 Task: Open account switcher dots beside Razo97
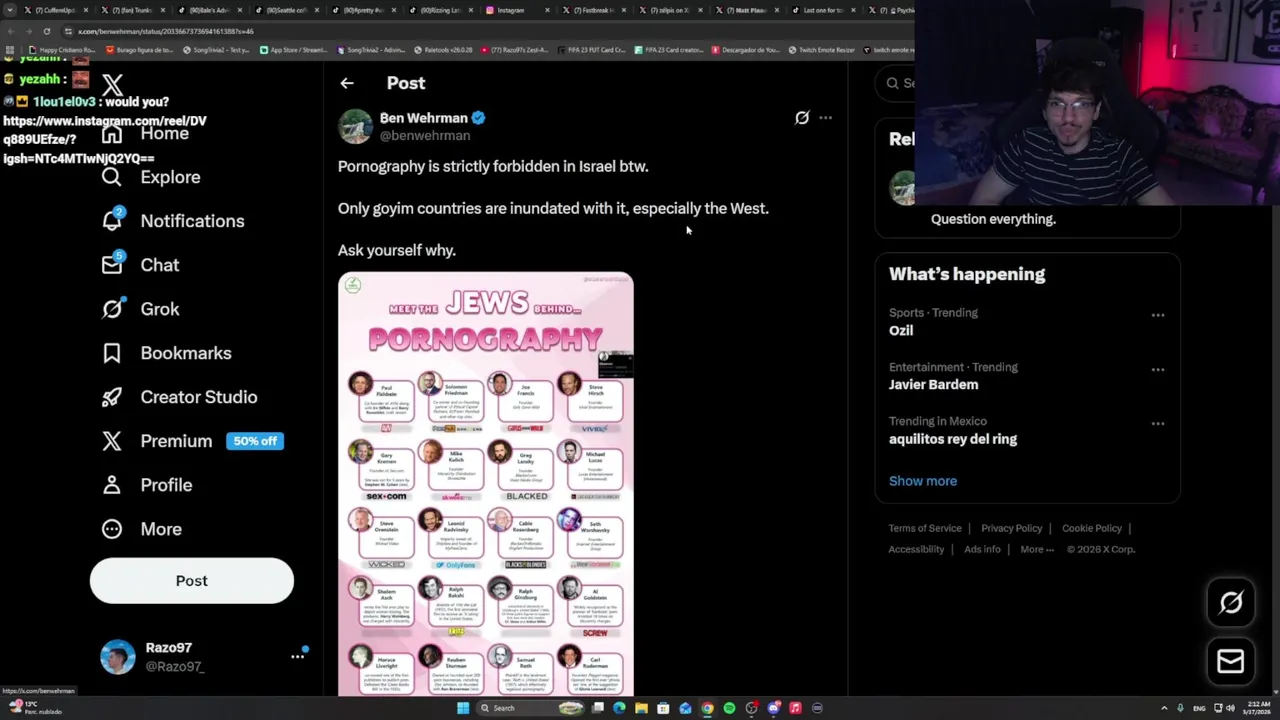pyautogui.click(x=297, y=657)
